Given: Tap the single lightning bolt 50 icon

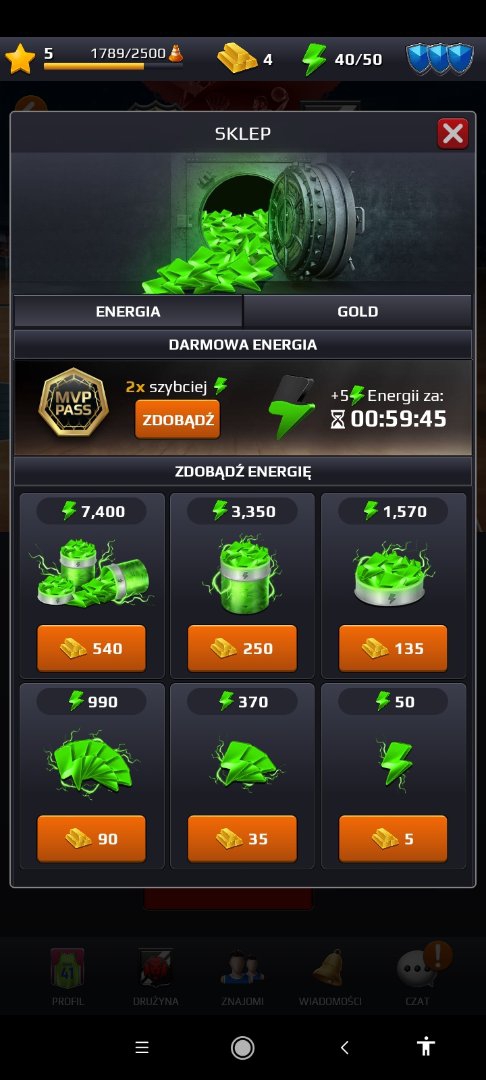Looking at the screenshot, I should 396,764.
